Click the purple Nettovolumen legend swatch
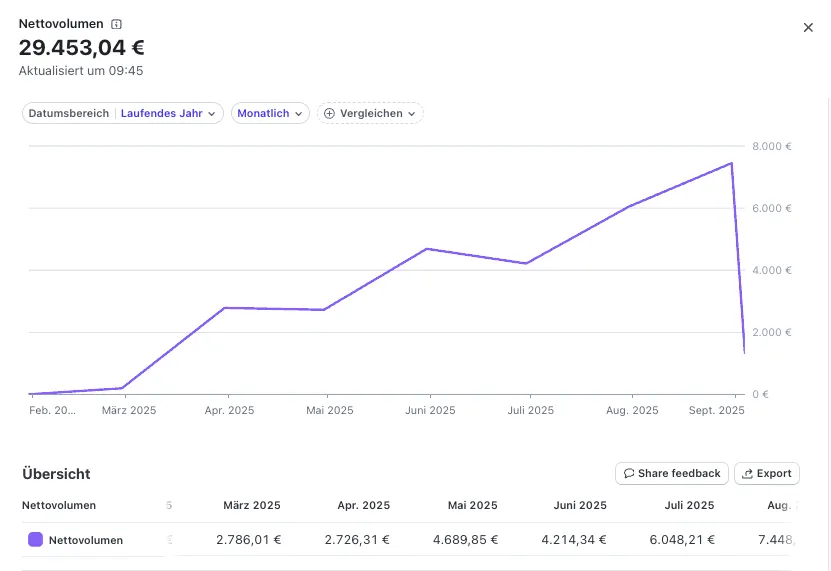 [x=35, y=540]
